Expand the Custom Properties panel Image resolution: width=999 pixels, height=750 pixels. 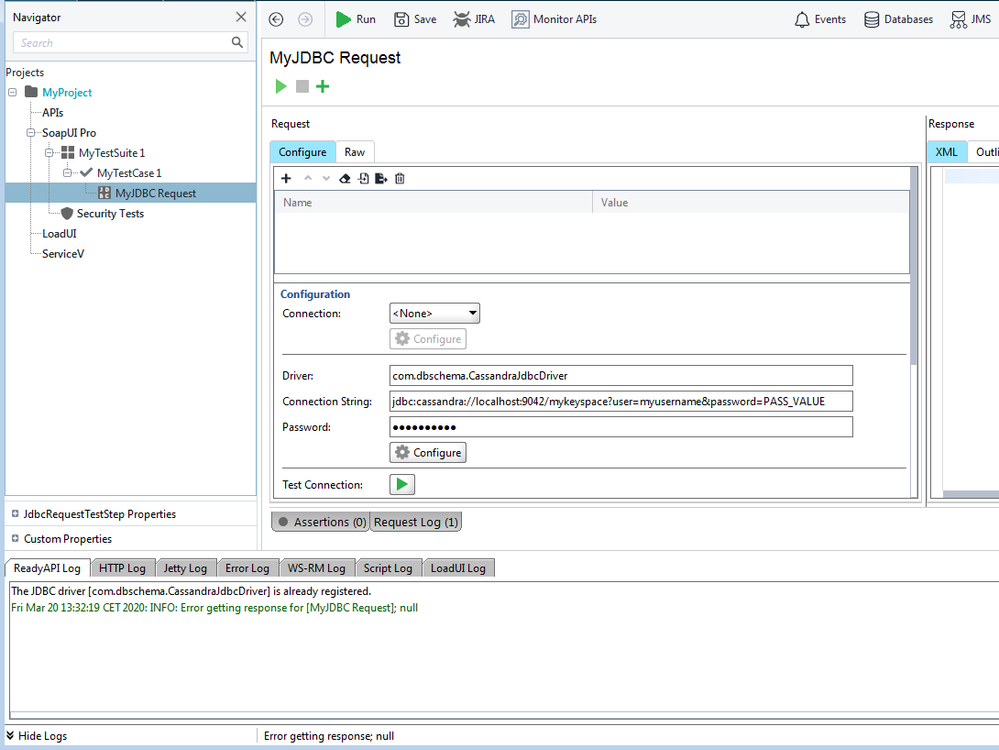point(15,539)
